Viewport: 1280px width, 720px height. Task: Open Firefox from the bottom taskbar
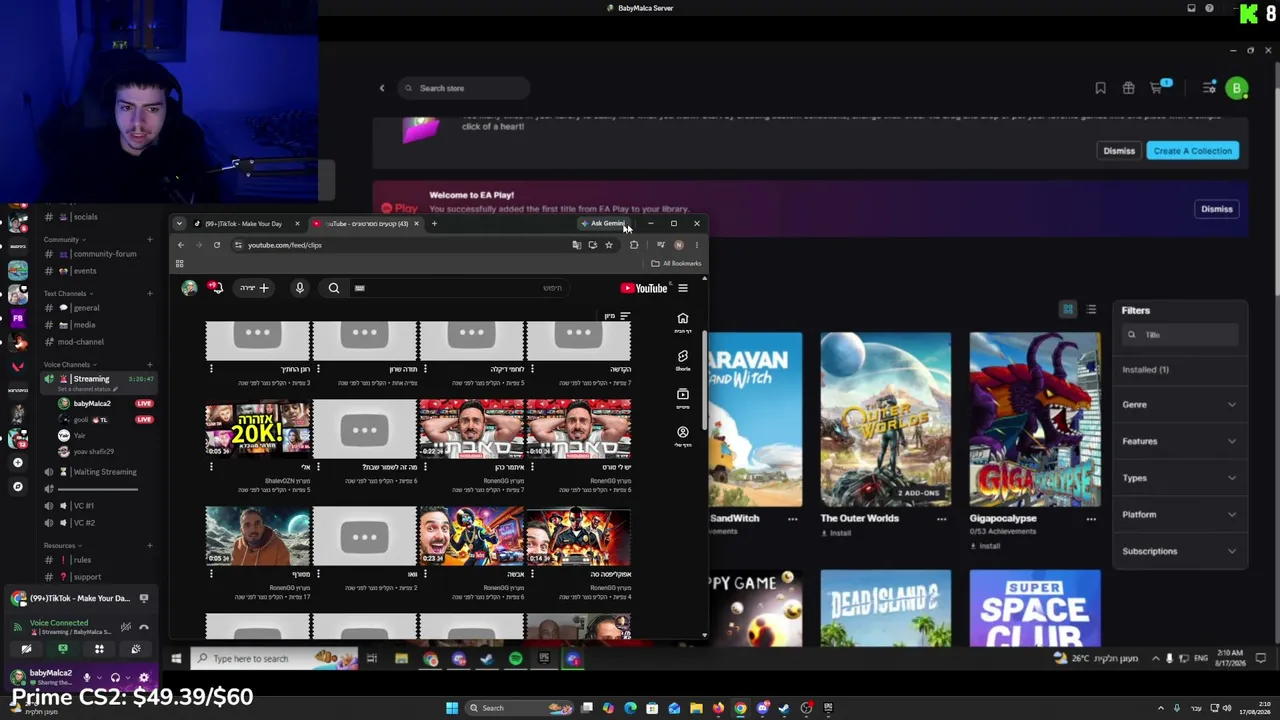coord(718,708)
